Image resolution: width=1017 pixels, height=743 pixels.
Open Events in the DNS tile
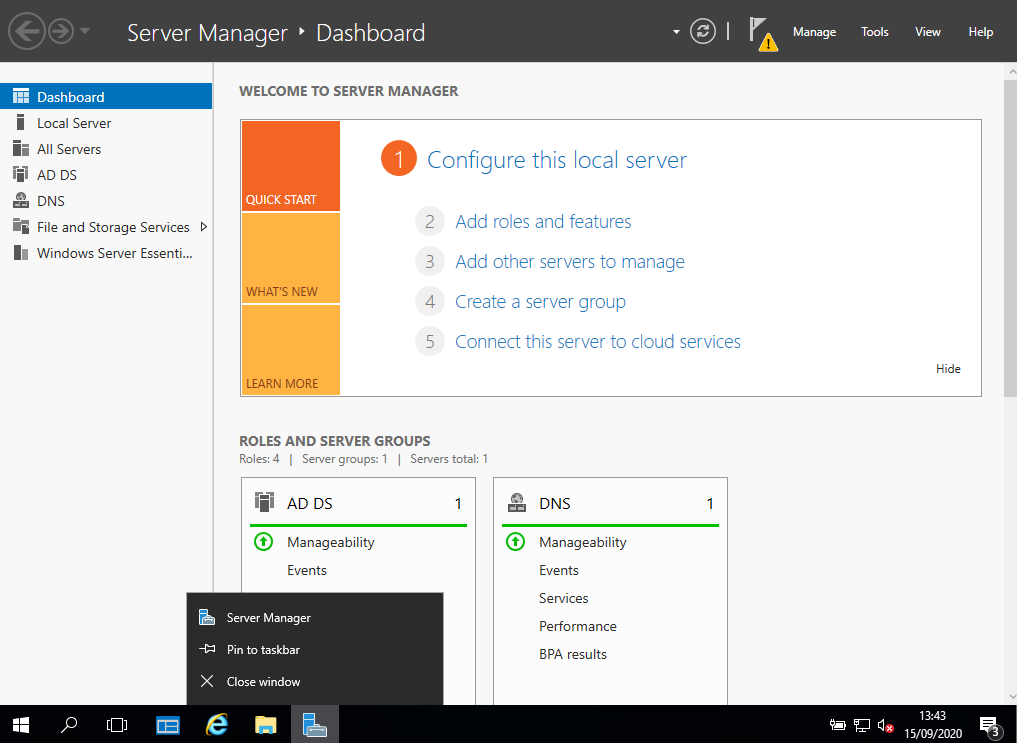(x=558, y=571)
